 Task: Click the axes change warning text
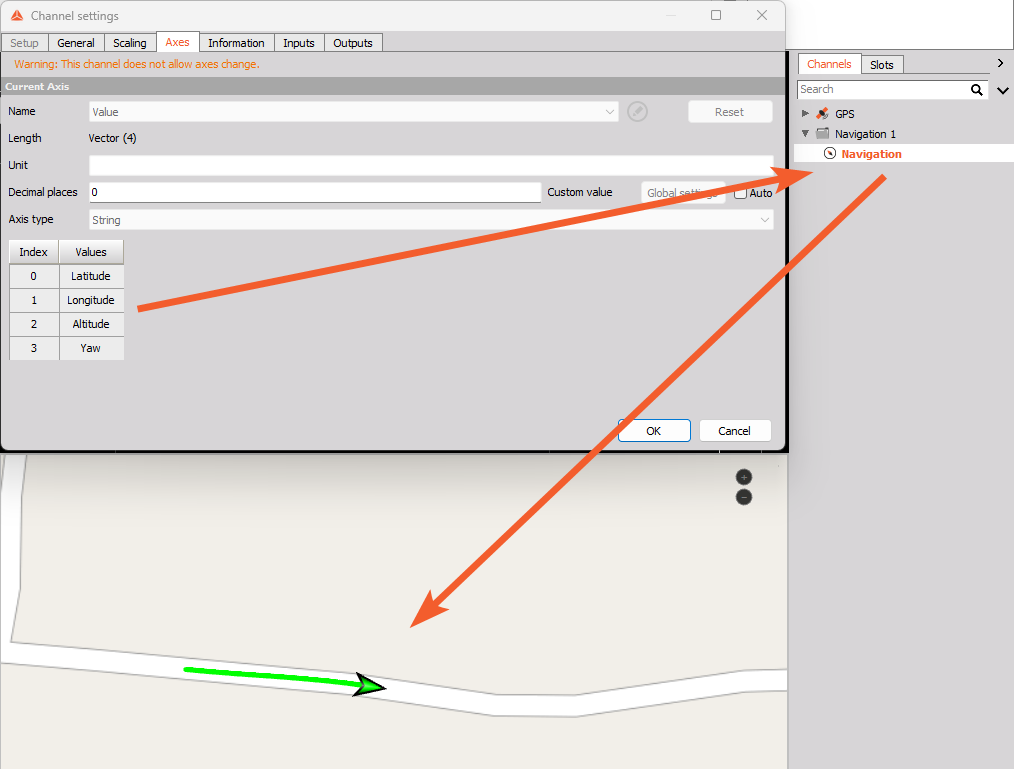pyautogui.click(x=137, y=64)
